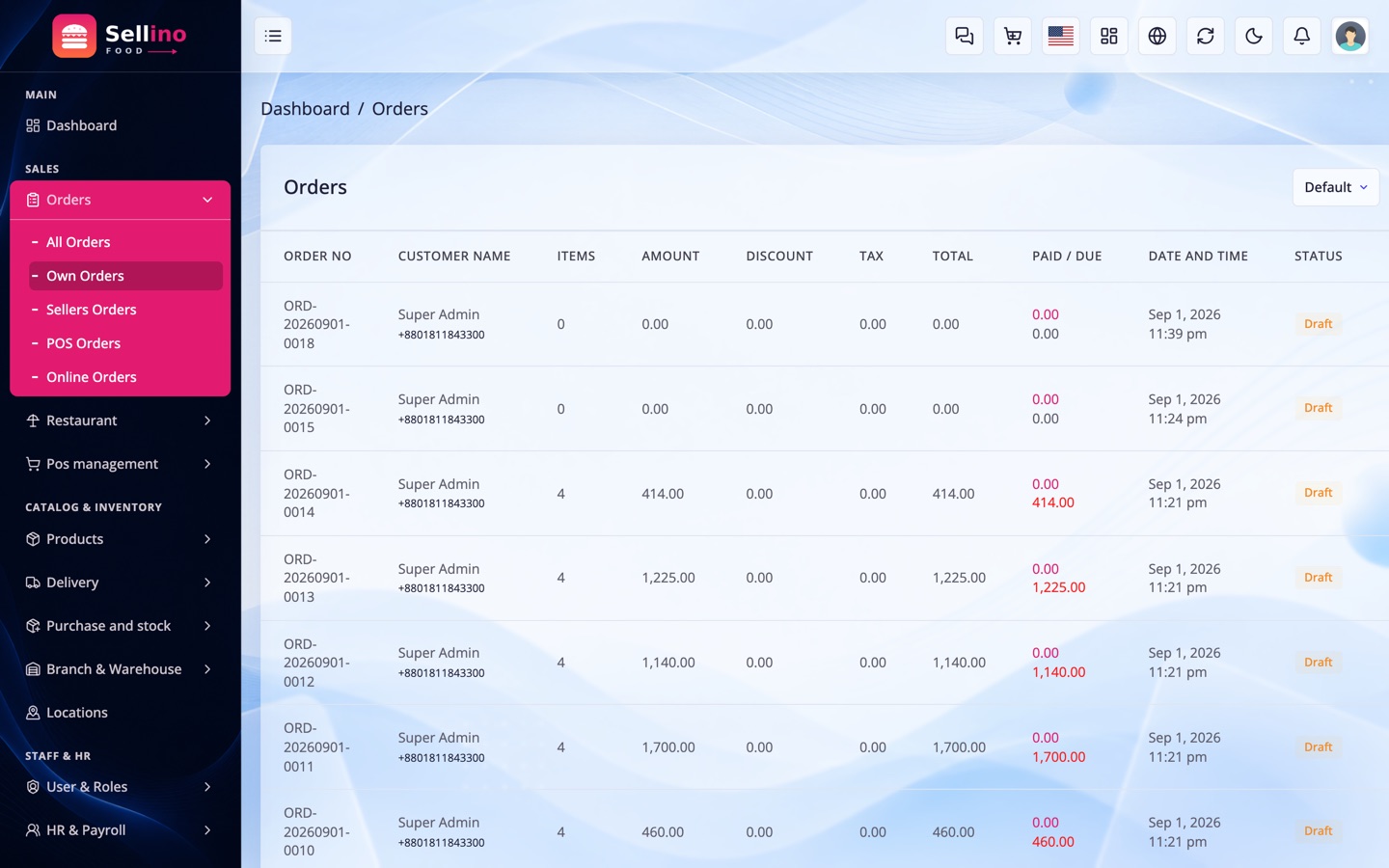
Task: Select Own Orders menu item
Action: (x=126, y=276)
